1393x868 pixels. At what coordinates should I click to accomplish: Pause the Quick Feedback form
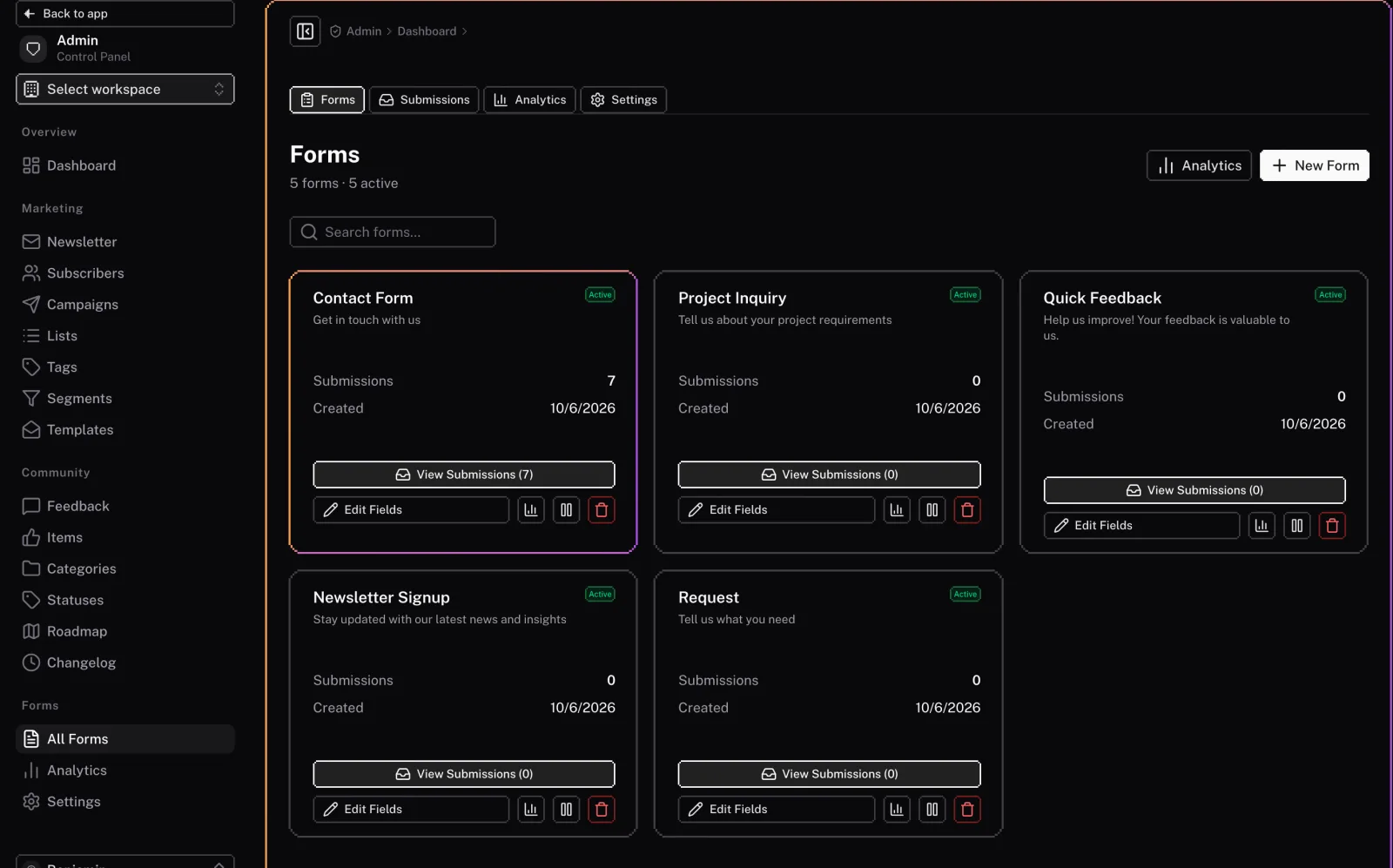pos(1297,526)
